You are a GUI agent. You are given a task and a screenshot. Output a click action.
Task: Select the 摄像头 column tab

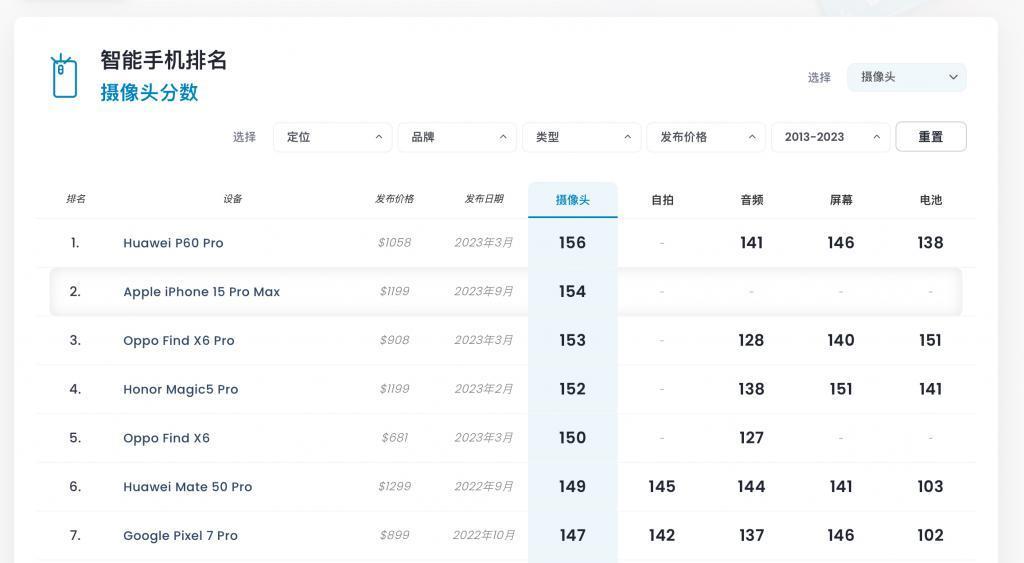[x=573, y=200]
